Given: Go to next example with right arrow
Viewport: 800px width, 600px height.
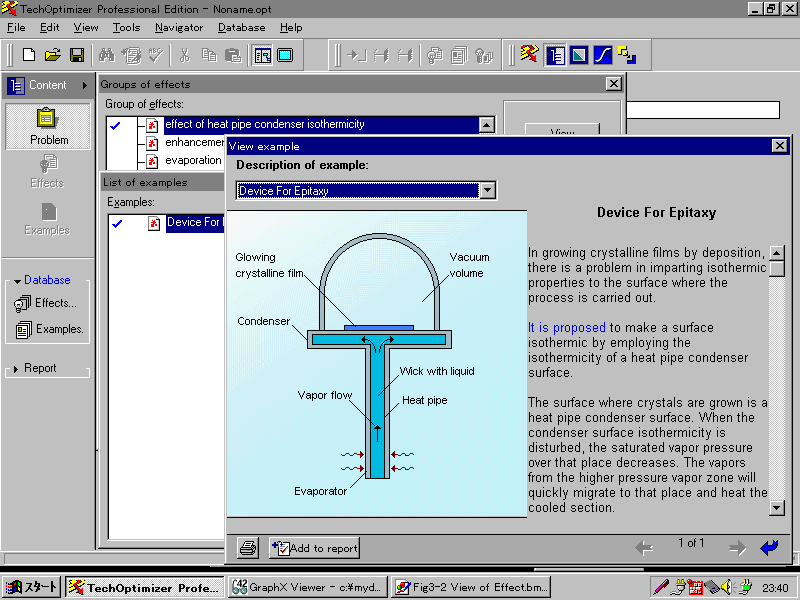Looking at the screenshot, I should (x=737, y=548).
